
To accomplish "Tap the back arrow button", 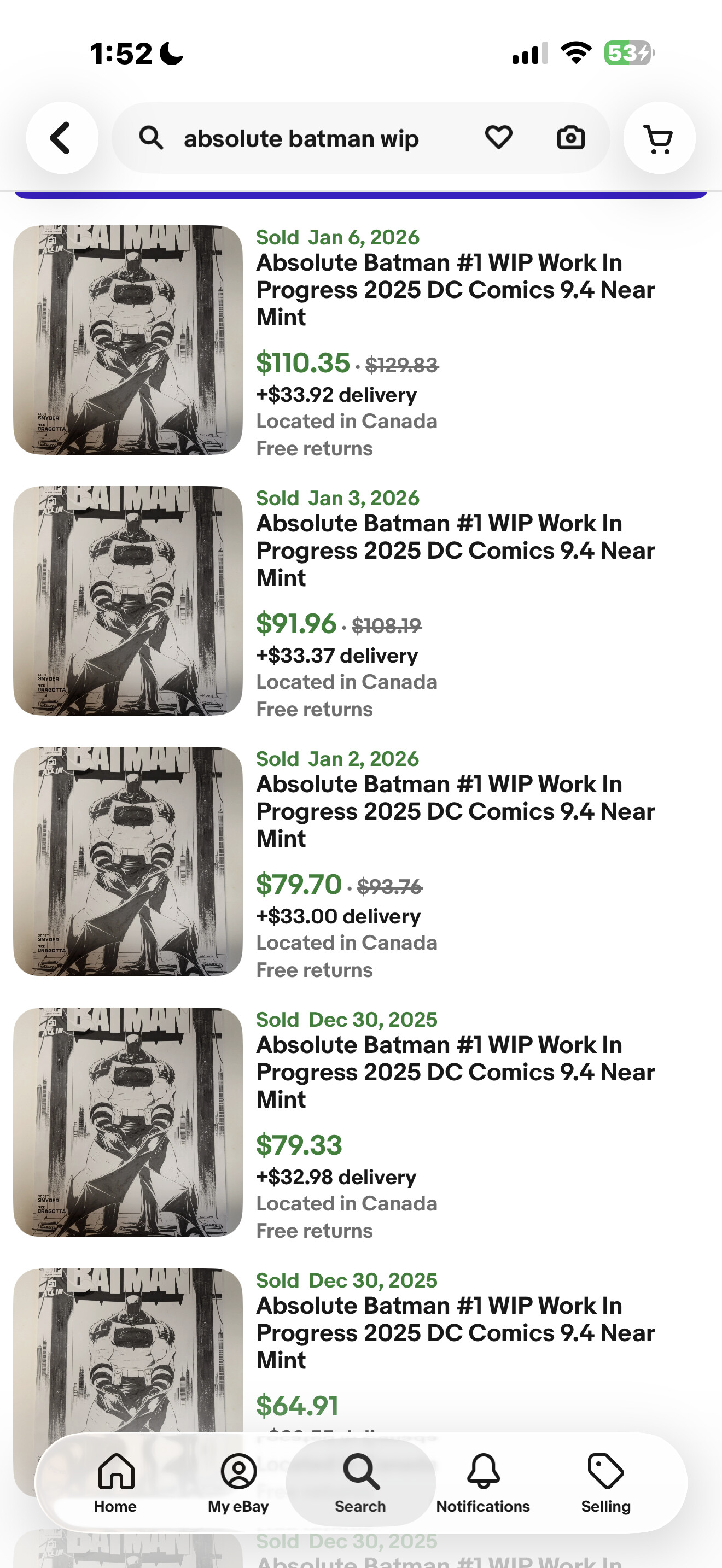I will coord(61,138).
